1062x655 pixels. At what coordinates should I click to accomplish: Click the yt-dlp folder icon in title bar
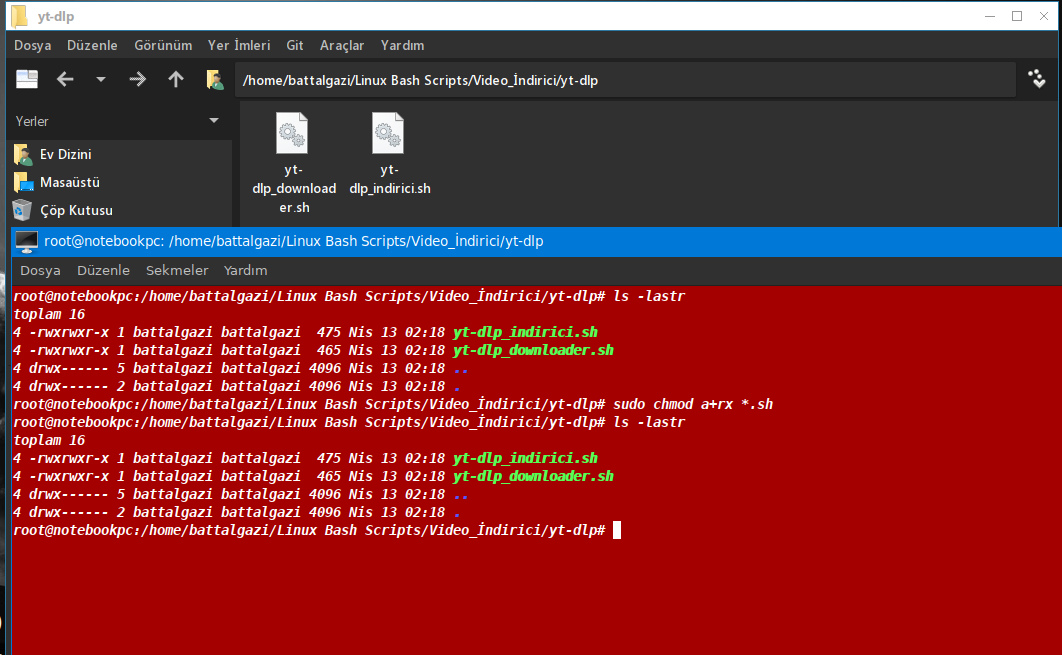[x=20, y=16]
